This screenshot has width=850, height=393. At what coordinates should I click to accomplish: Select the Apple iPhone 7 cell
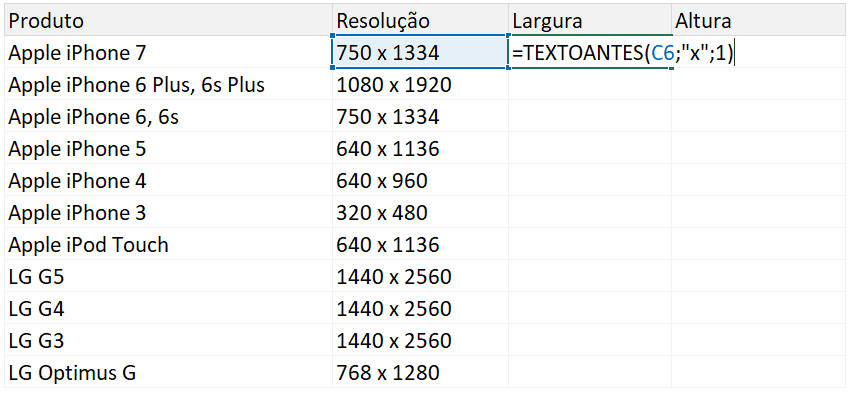[x=169, y=53]
